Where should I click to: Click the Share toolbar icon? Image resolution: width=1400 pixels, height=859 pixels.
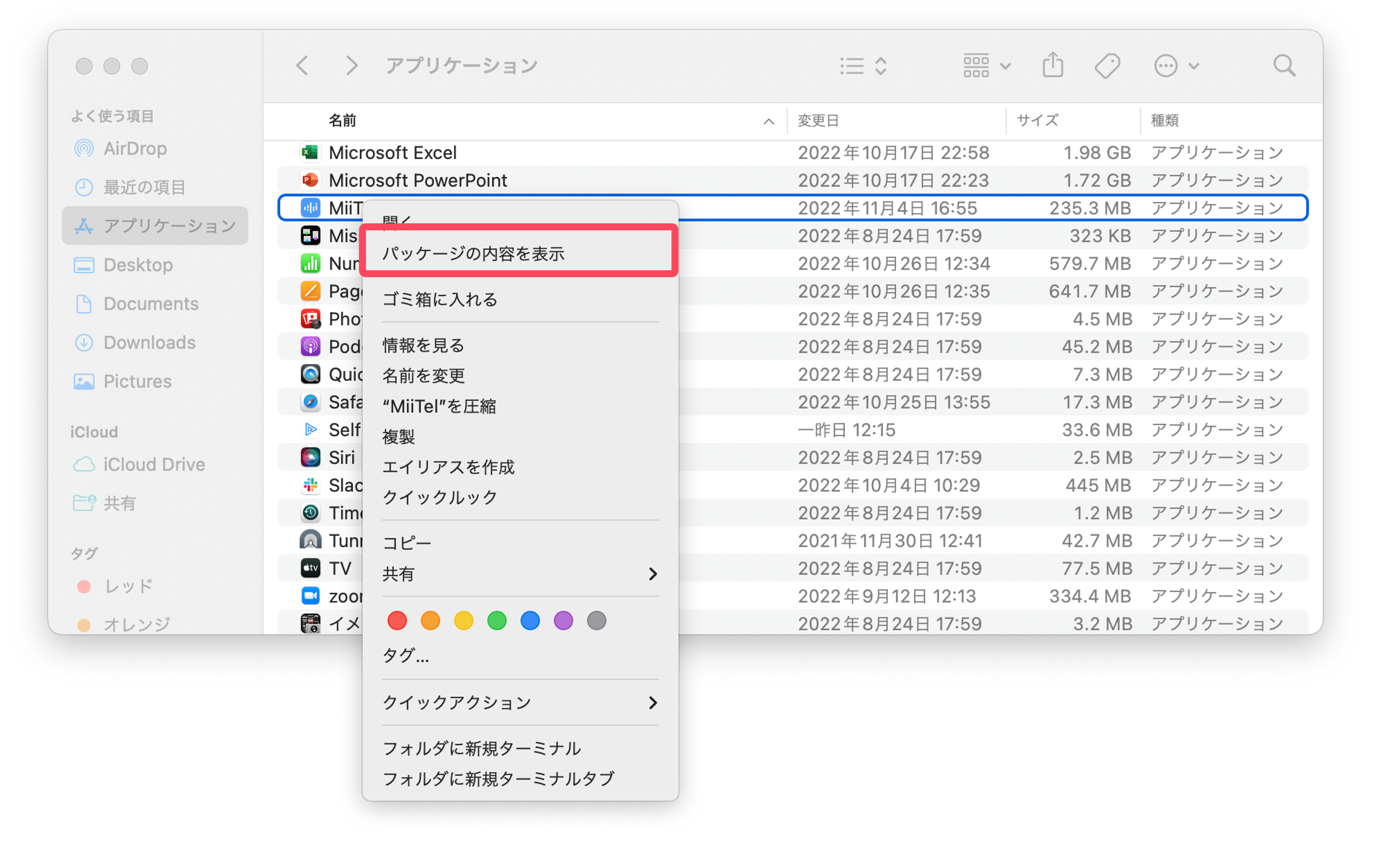click(x=1053, y=65)
